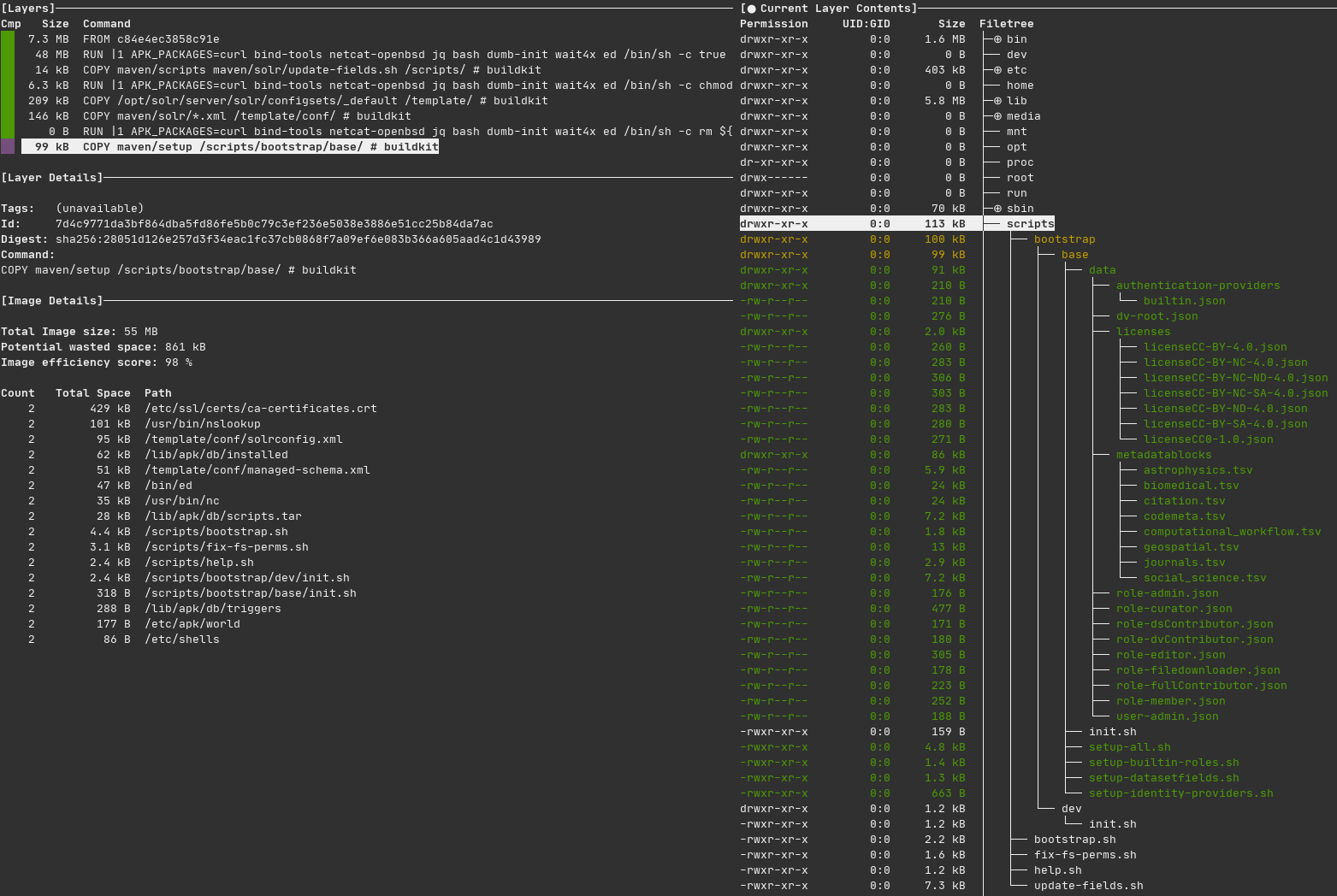Click the /usr/bin/nslookup wasted space entry
This screenshot has height=896, width=1337.
point(202,424)
